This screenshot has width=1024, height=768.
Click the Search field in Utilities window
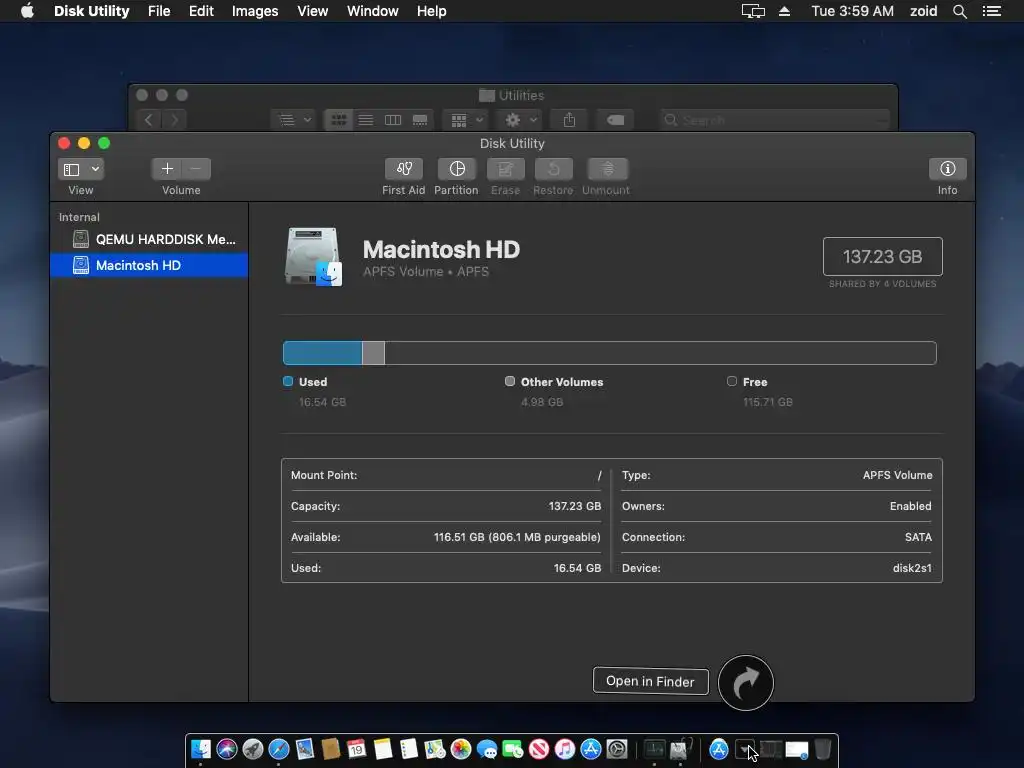(775, 120)
